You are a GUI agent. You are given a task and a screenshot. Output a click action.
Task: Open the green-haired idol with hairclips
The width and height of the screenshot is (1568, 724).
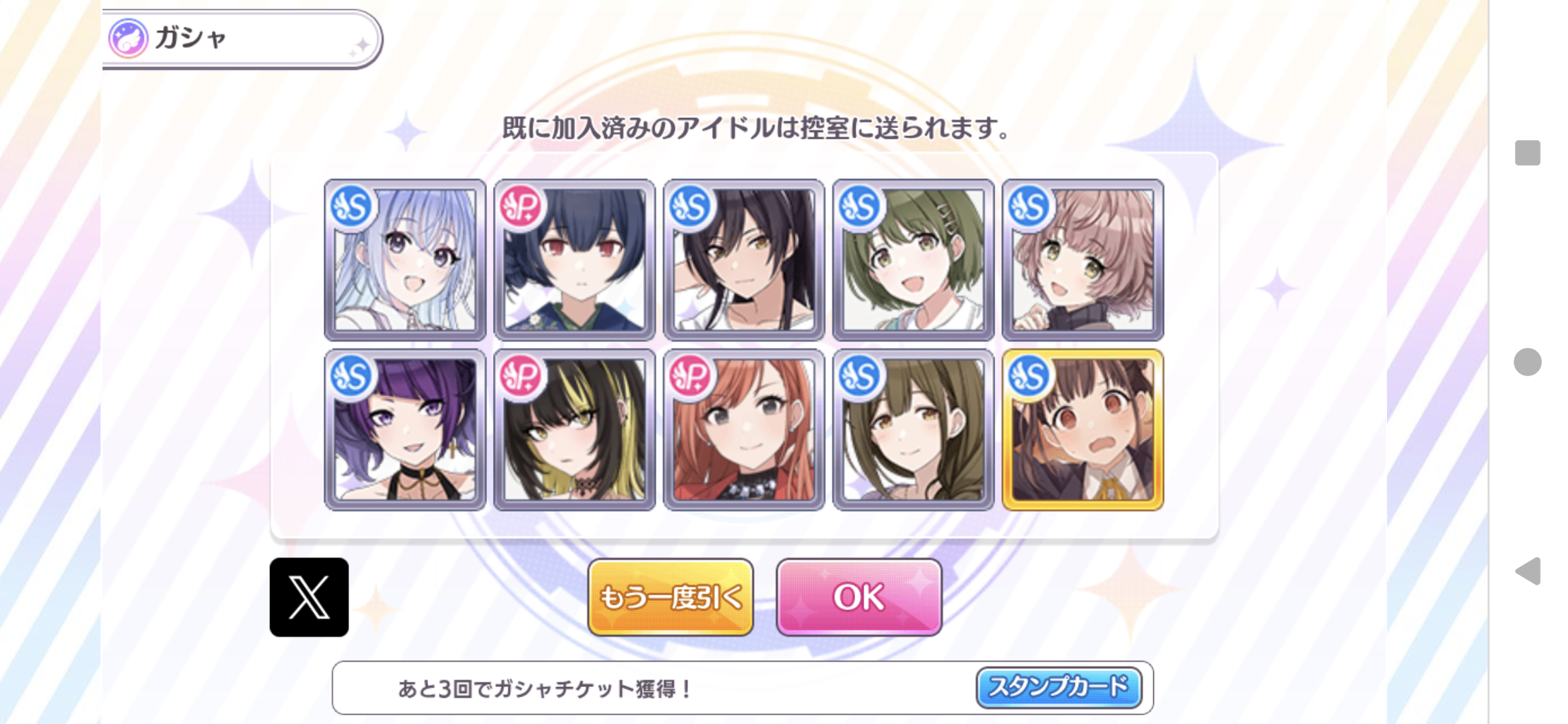(x=914, y=259)
